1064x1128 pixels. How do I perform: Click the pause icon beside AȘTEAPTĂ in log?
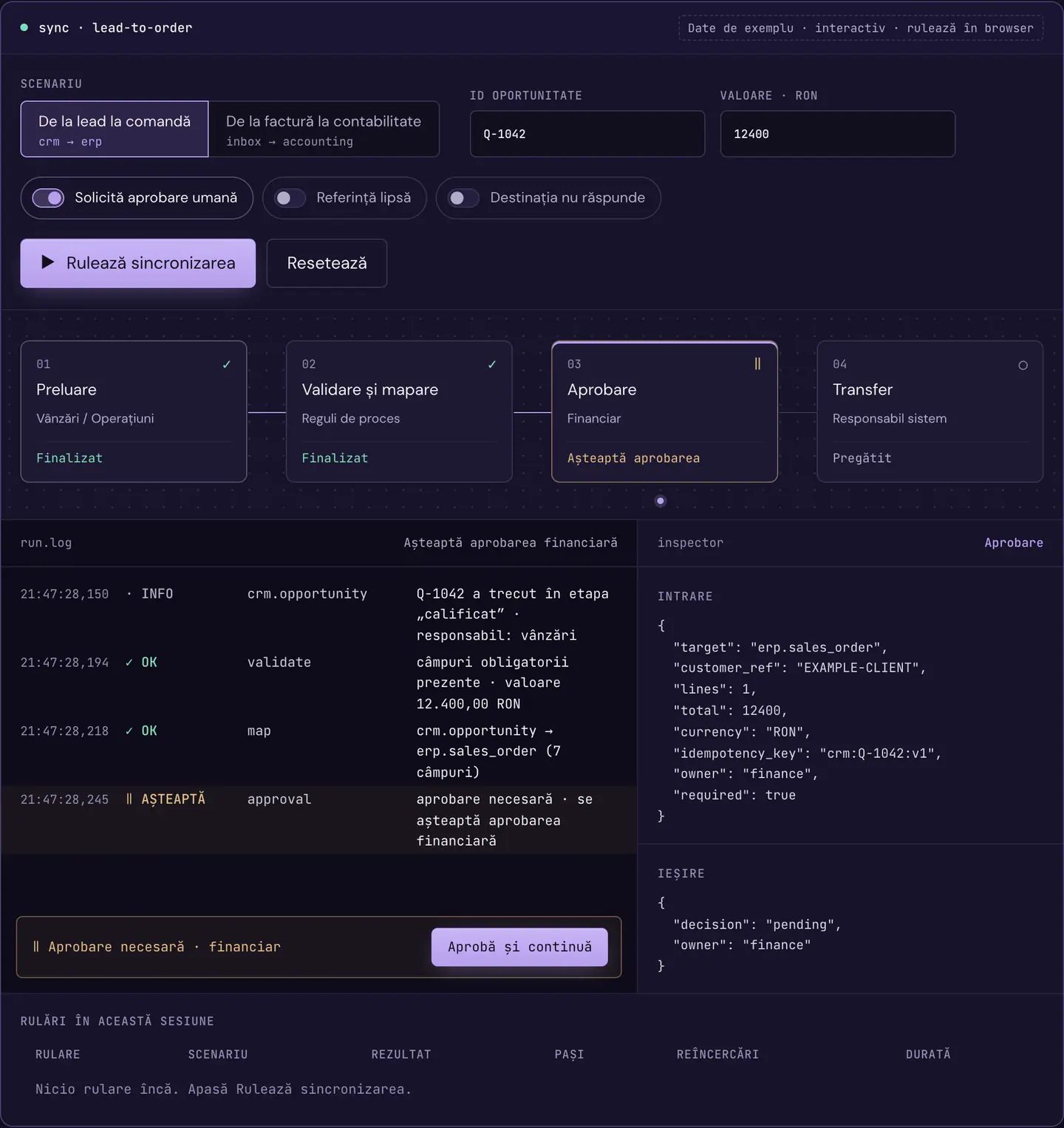tap(129, 799)
